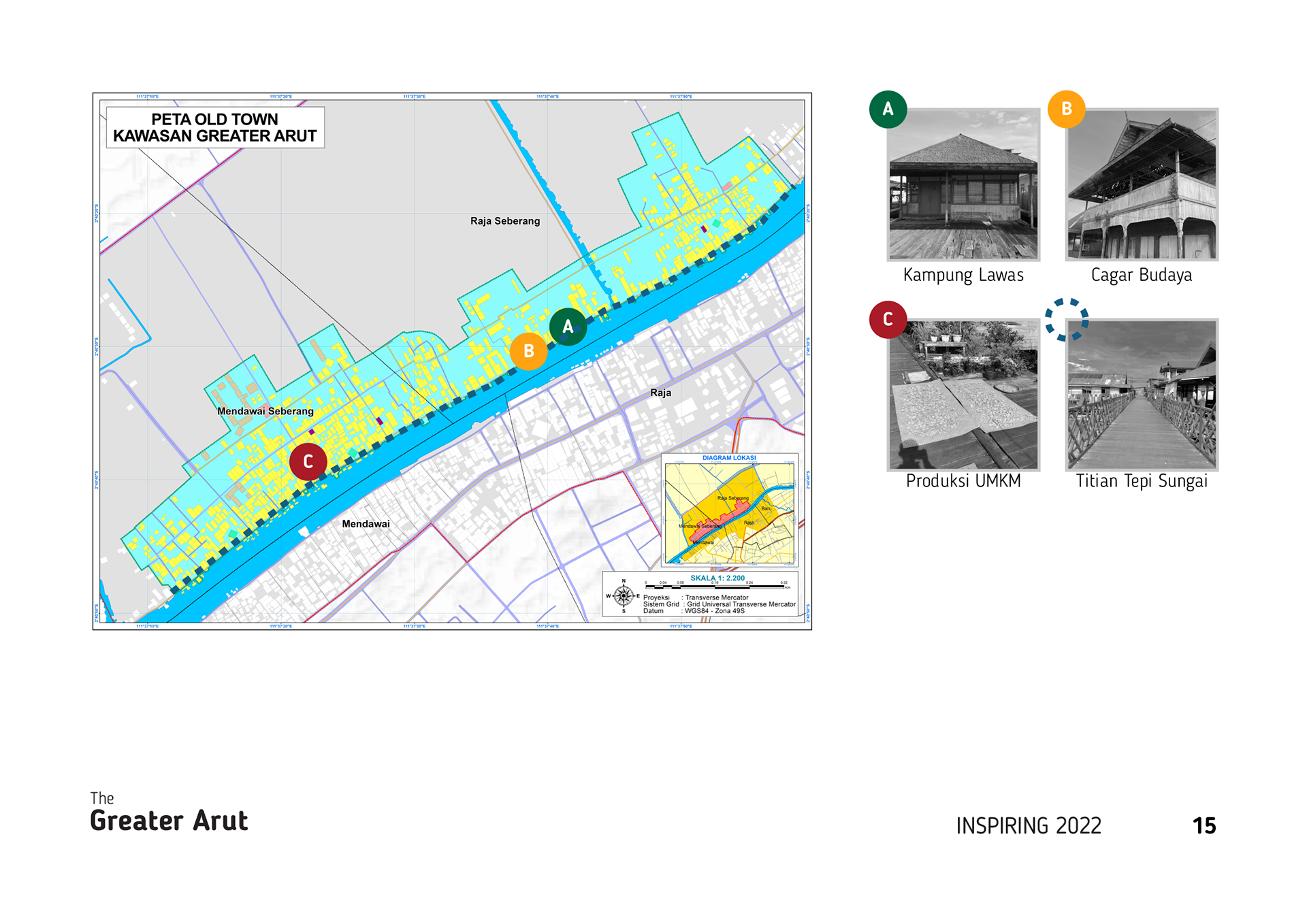
Task: Click the Raja Seberang label on map
Action: 505,221
